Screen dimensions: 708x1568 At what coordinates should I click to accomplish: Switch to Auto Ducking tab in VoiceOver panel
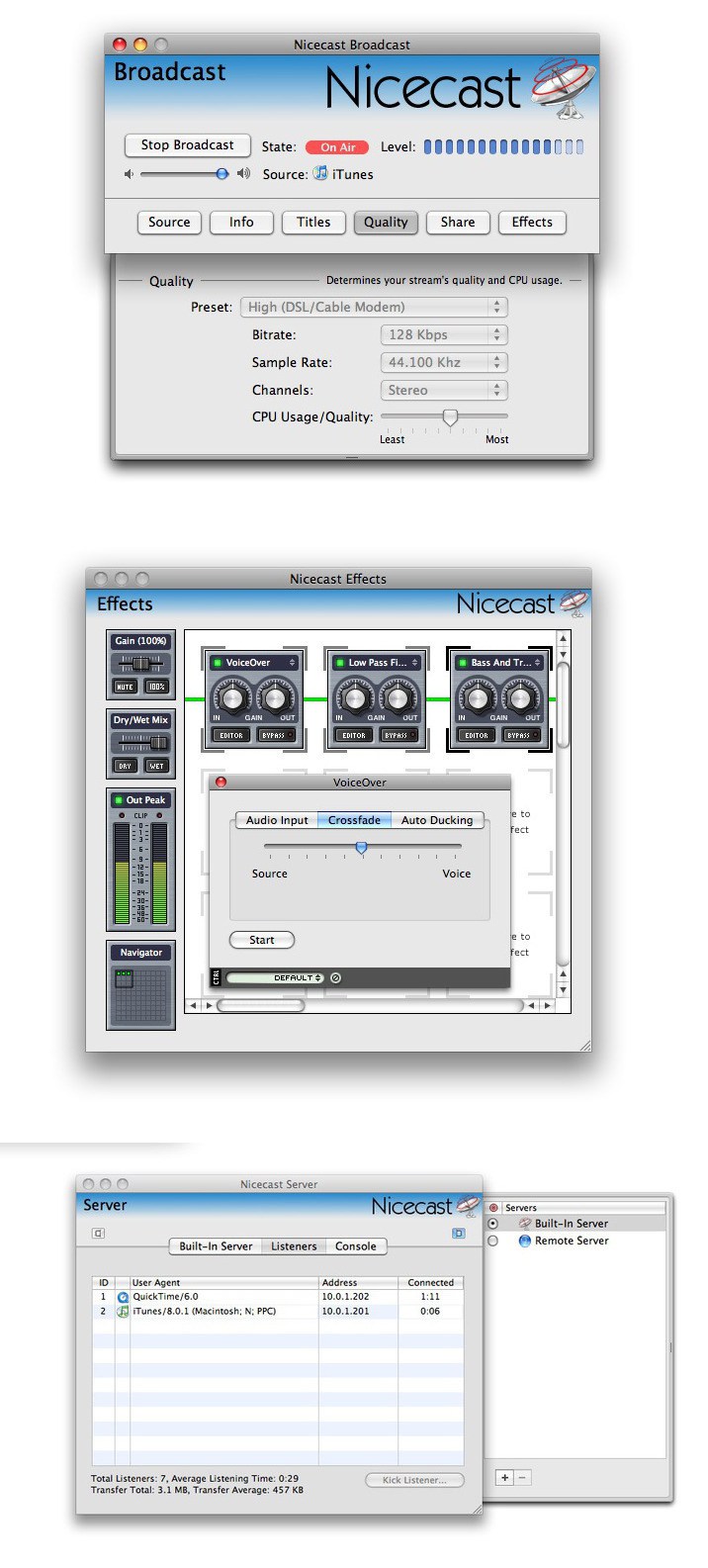pos(437,820)
